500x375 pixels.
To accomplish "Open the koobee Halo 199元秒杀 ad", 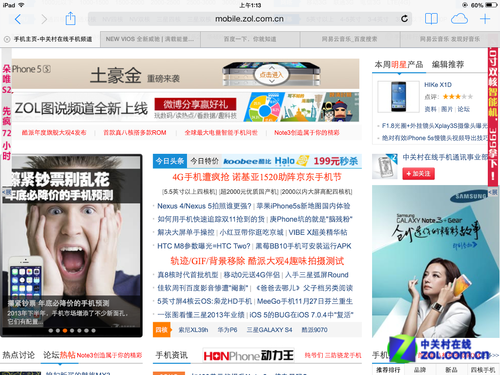I will [x=291, y=161].
